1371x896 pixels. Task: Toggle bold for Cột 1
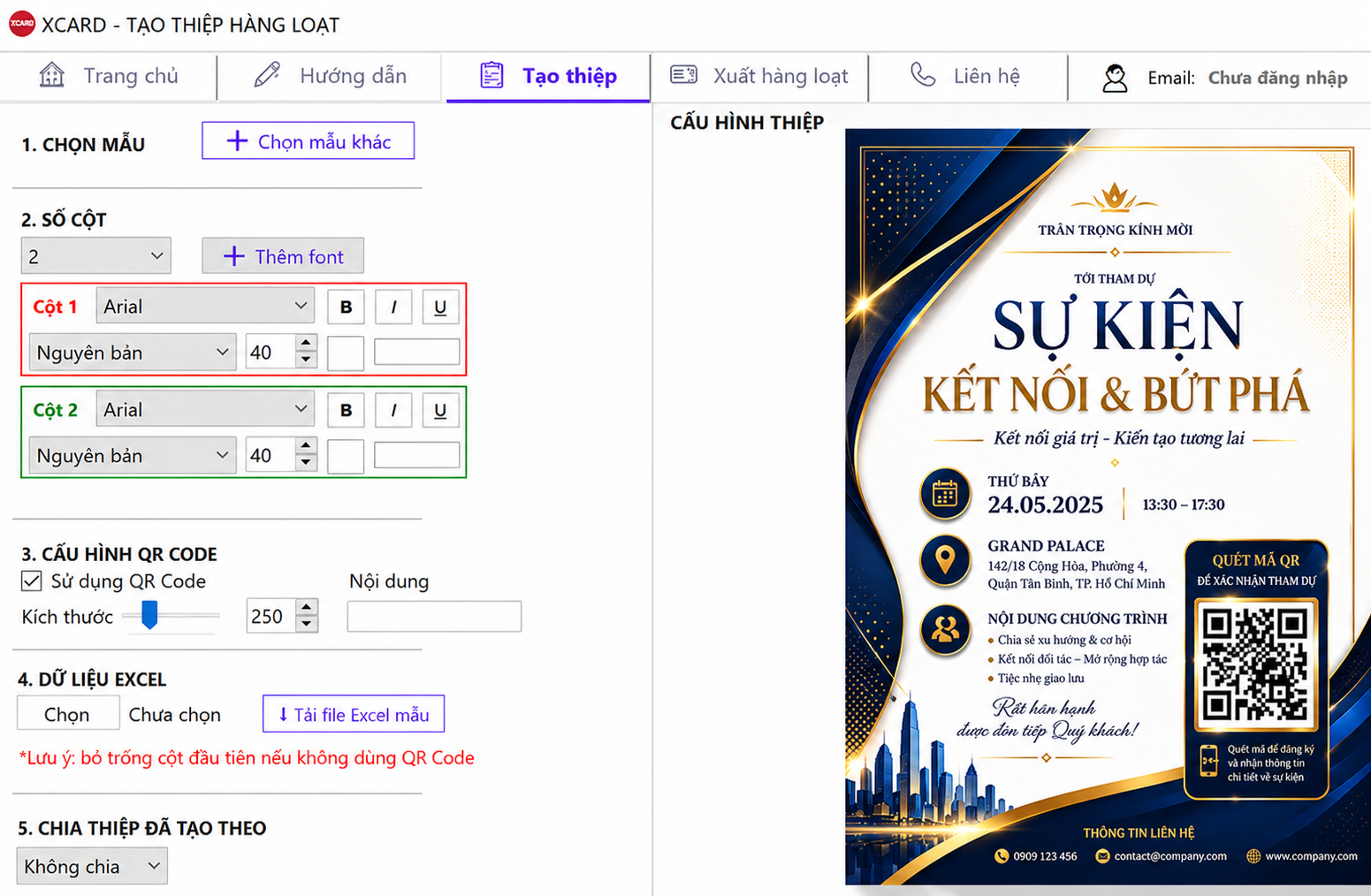pos(346,307)
